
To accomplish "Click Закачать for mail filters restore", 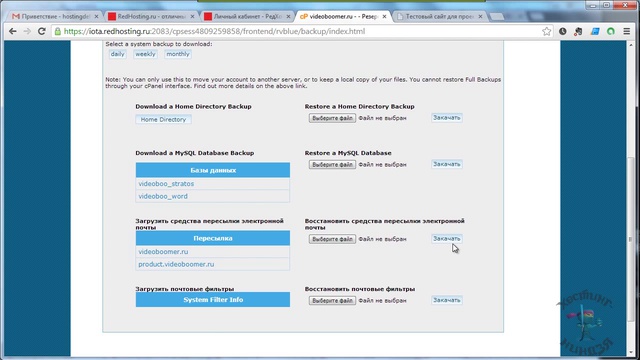I will 447,300.
